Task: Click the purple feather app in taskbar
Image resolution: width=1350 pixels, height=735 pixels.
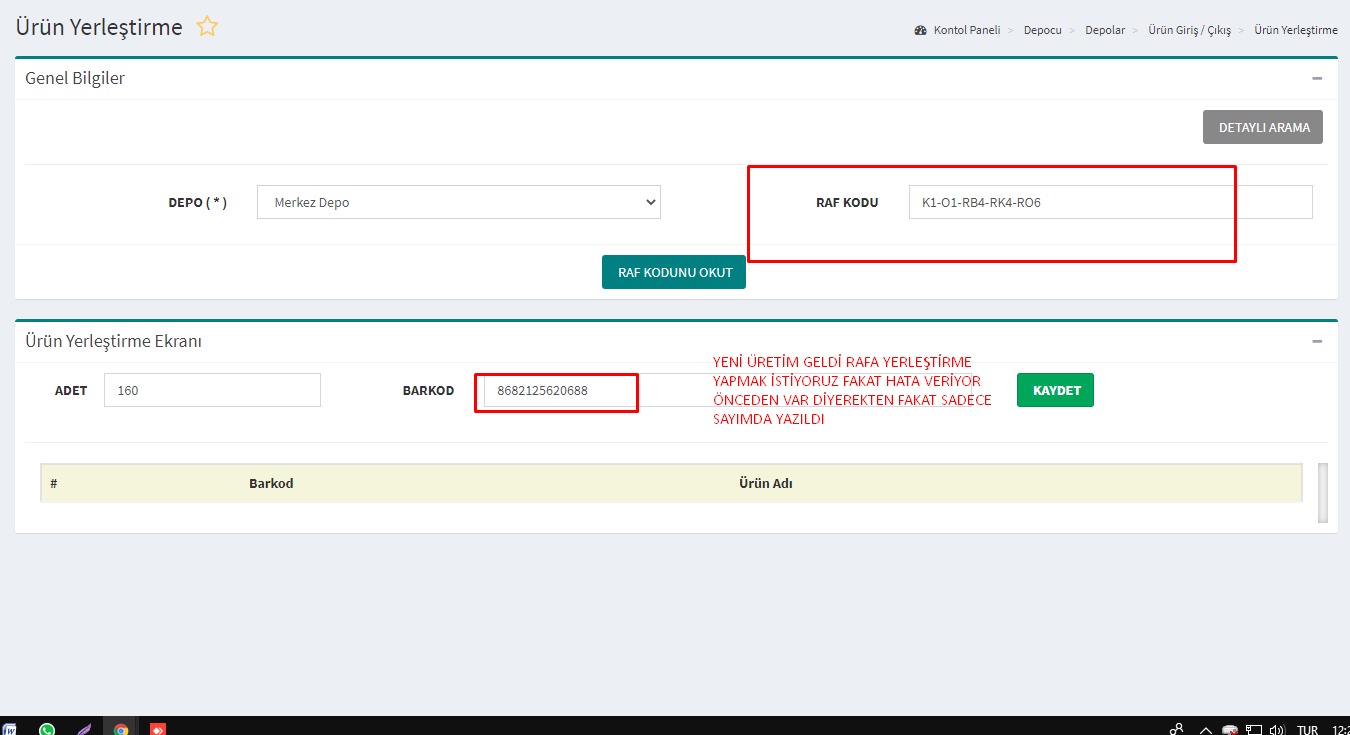Action: (84, 729)
